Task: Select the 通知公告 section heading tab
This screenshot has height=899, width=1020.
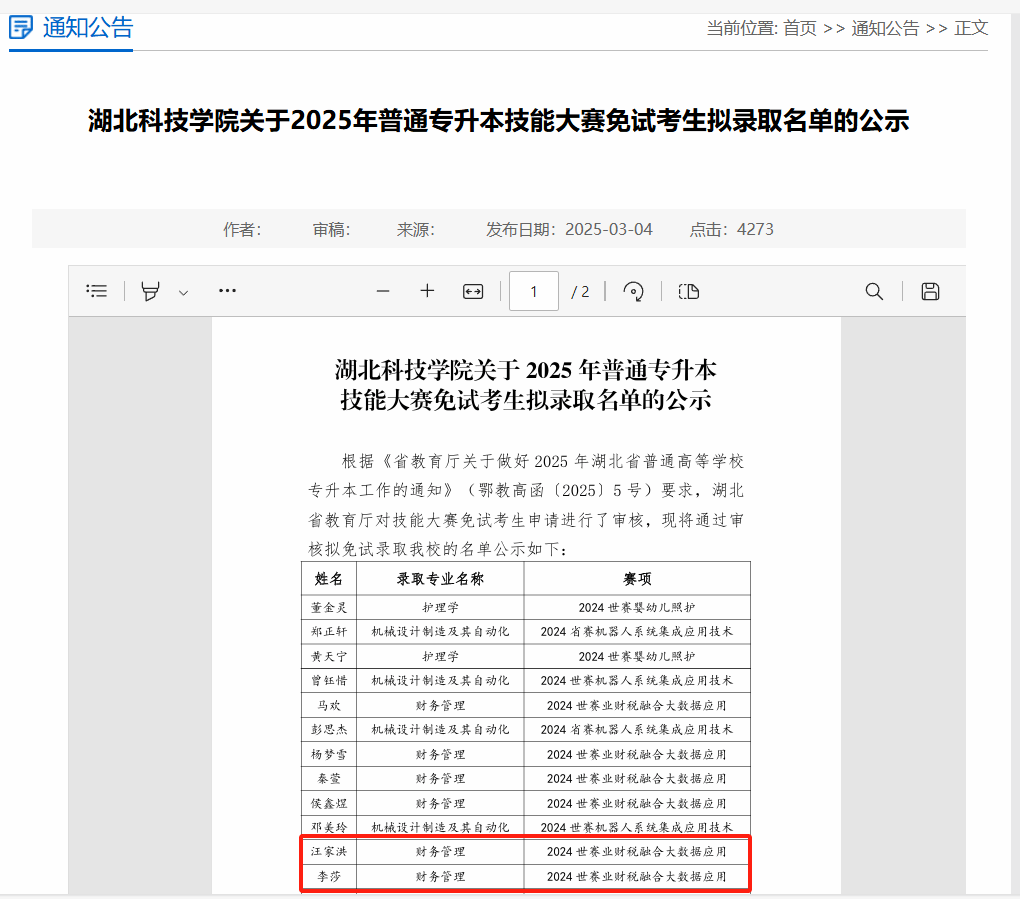Action: click(x=88, y=28)
